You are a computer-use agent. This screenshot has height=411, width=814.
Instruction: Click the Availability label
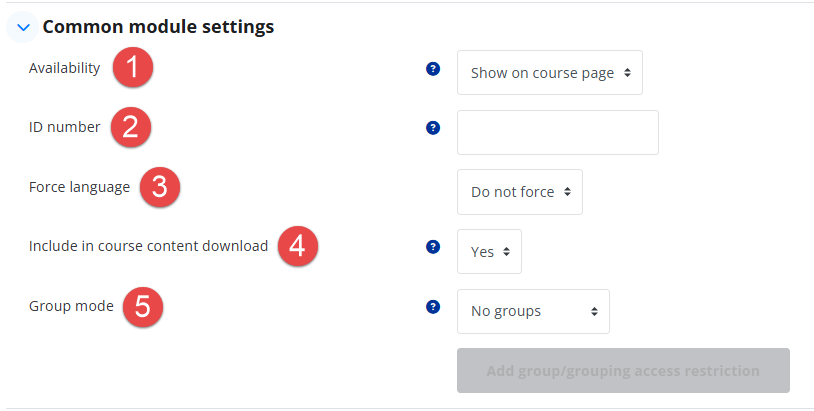(x=64, y=68)
